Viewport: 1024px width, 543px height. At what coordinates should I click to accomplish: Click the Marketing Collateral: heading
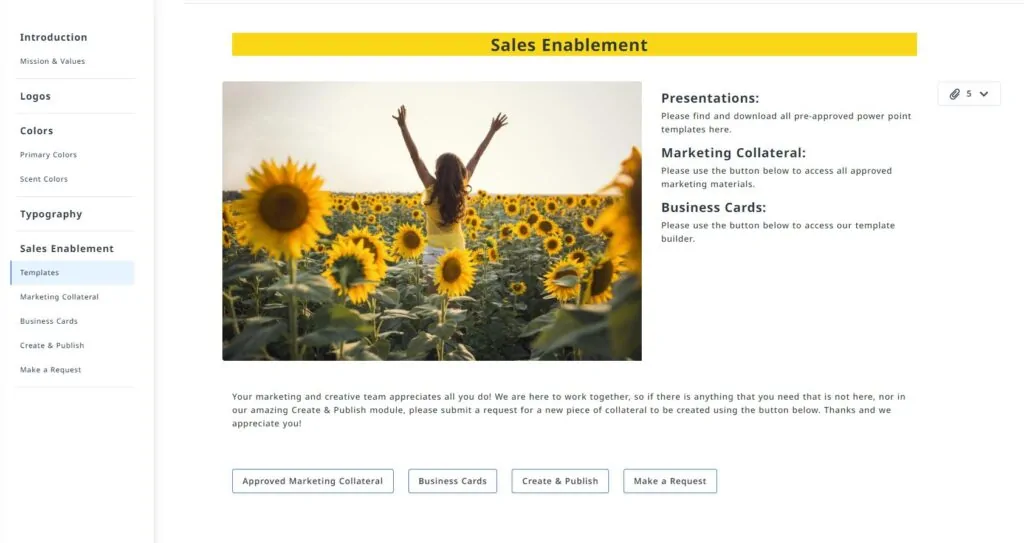[x=733, y=153]
